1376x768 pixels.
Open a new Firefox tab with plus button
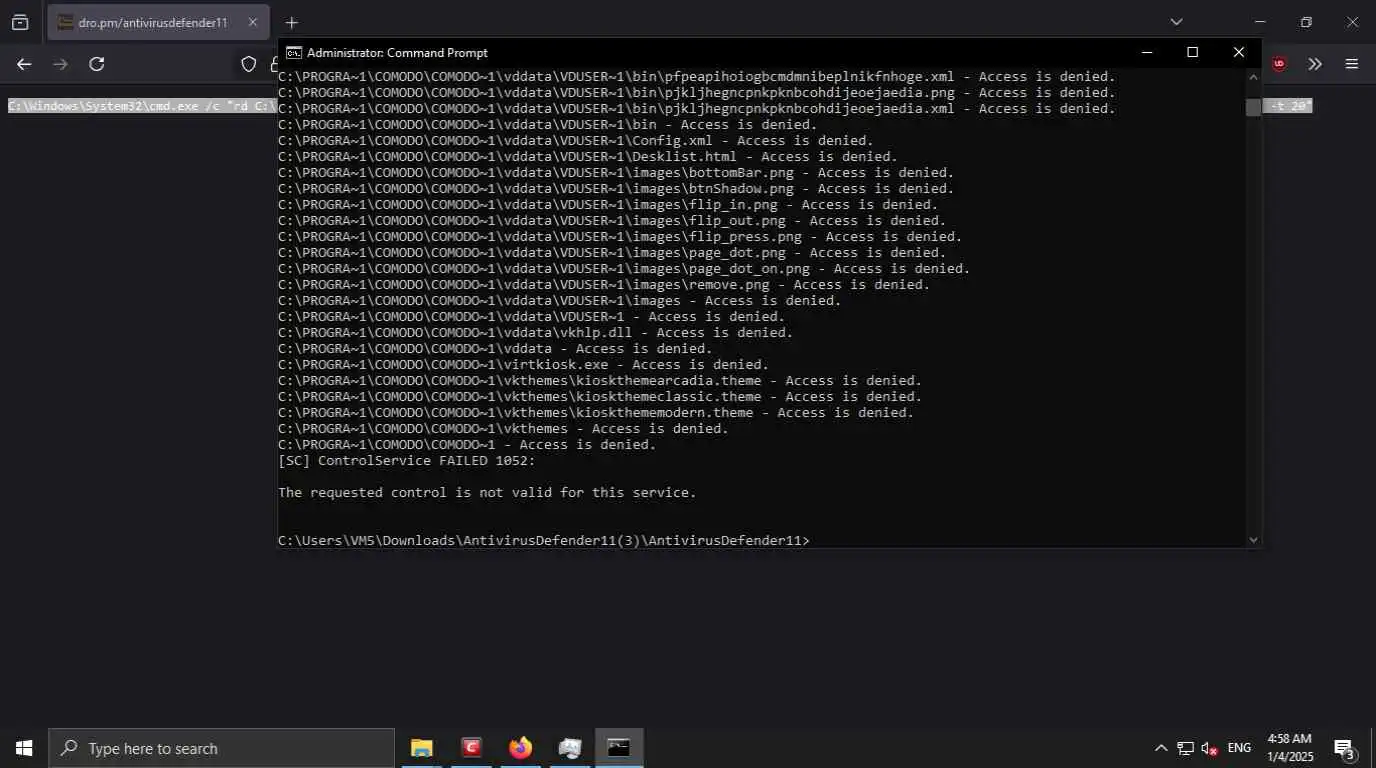[291, 22]
